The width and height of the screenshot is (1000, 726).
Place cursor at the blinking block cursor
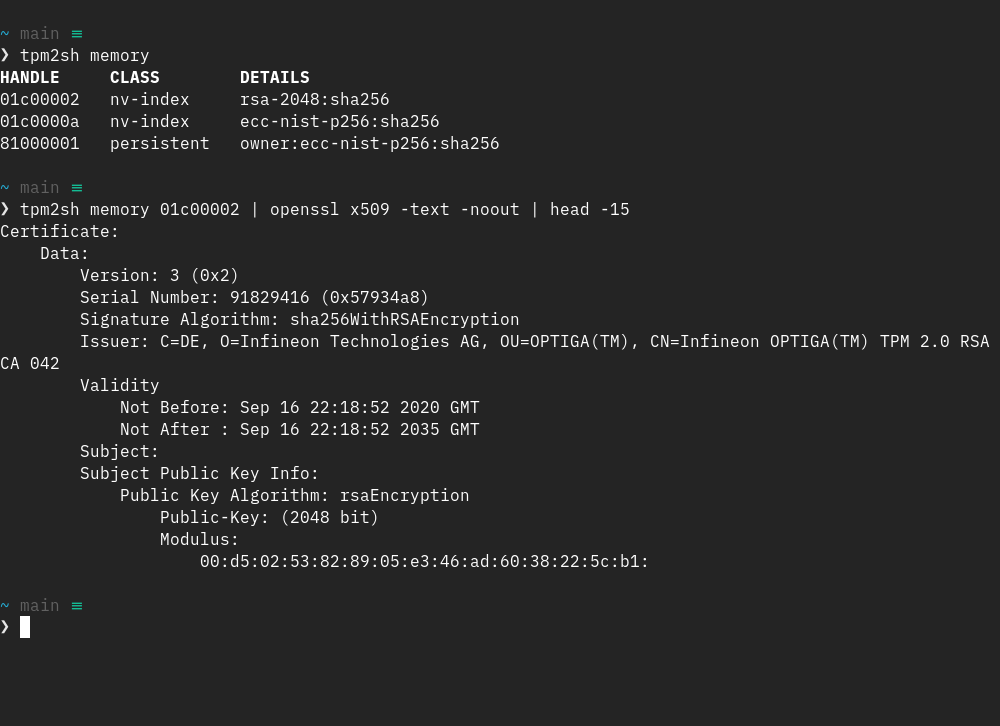[x=25, y=627]
